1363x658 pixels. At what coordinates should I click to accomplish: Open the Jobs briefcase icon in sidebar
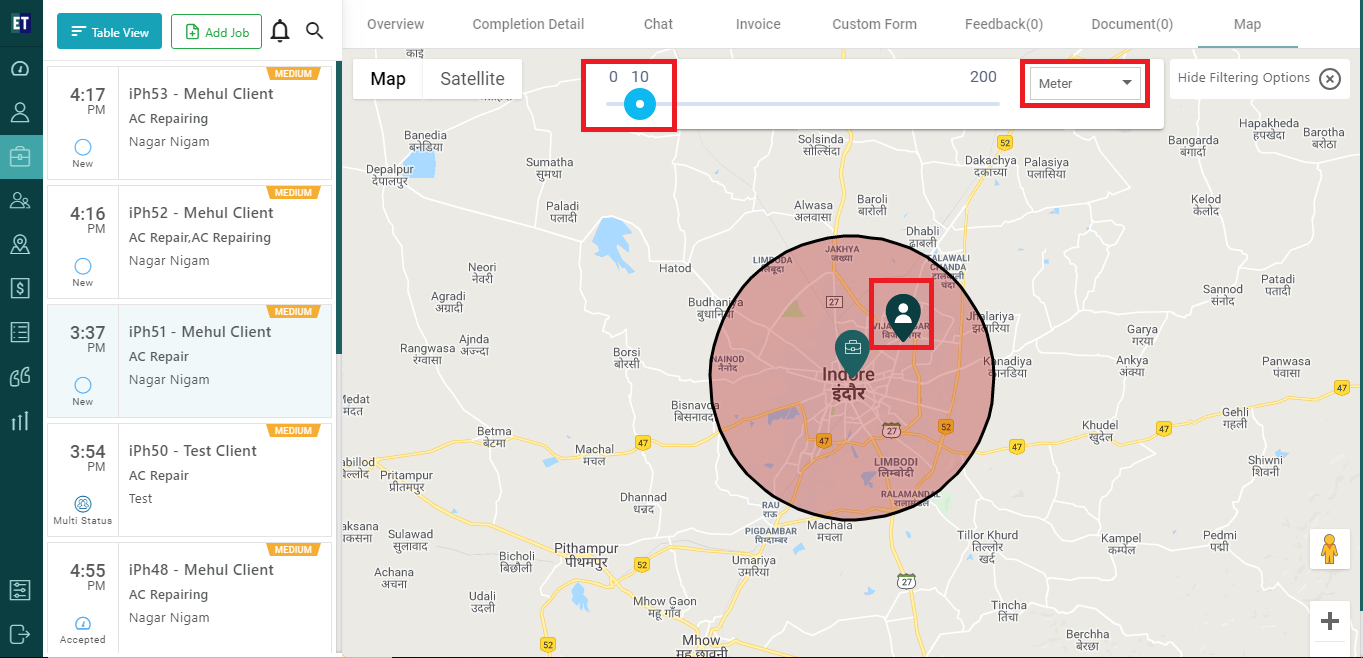[20, 156]
